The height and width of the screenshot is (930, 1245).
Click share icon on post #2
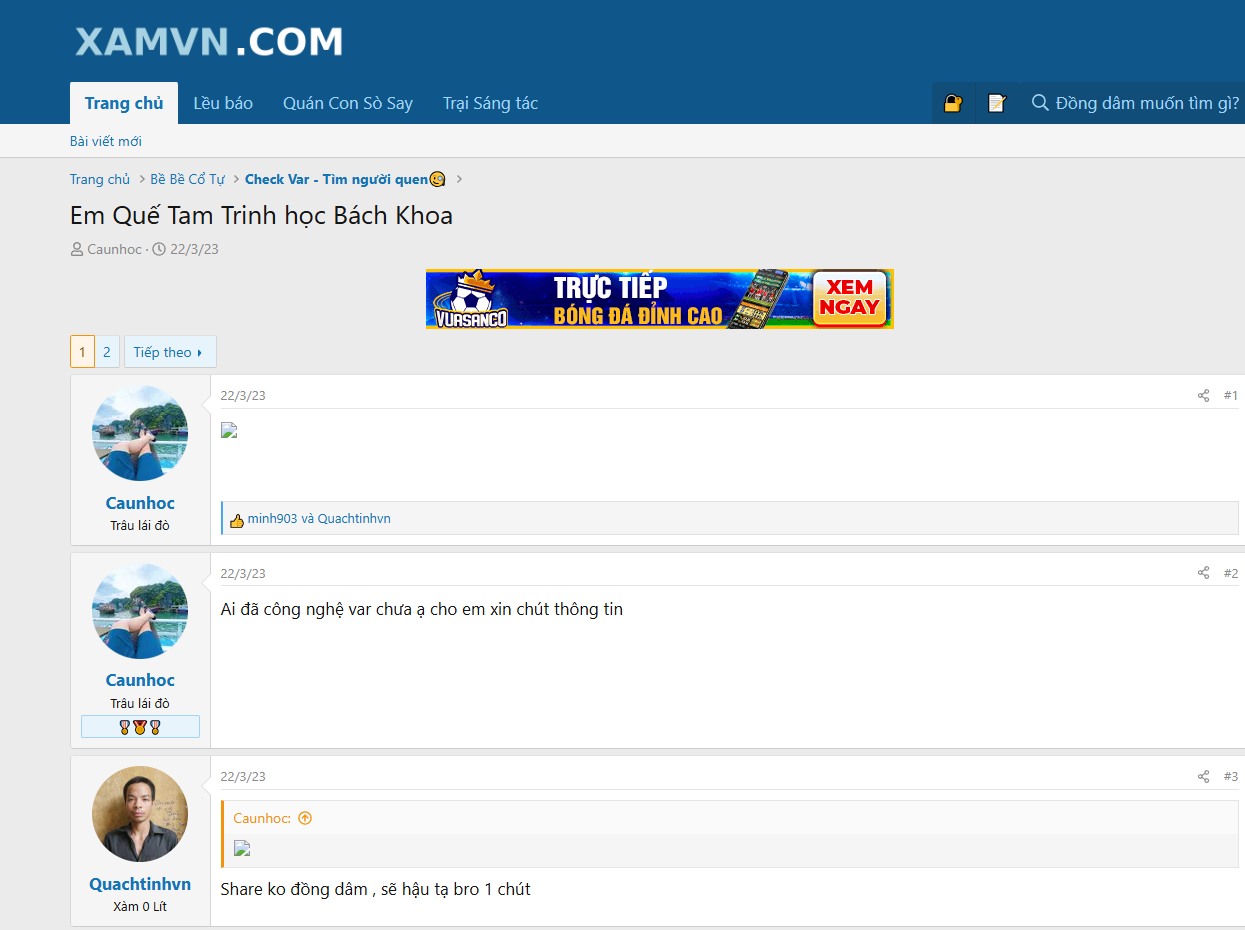pyautogui.click(x=1203, y=574)
